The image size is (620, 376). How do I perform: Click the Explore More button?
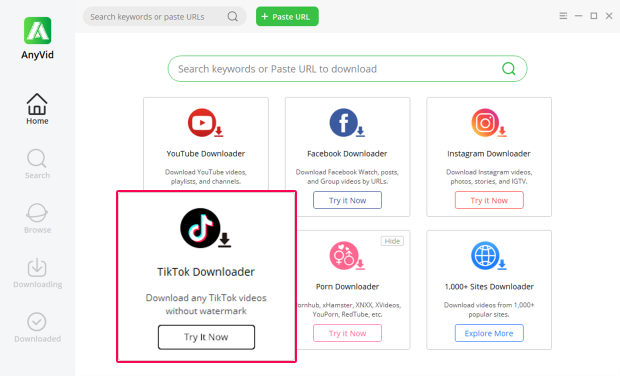[489, 333]
